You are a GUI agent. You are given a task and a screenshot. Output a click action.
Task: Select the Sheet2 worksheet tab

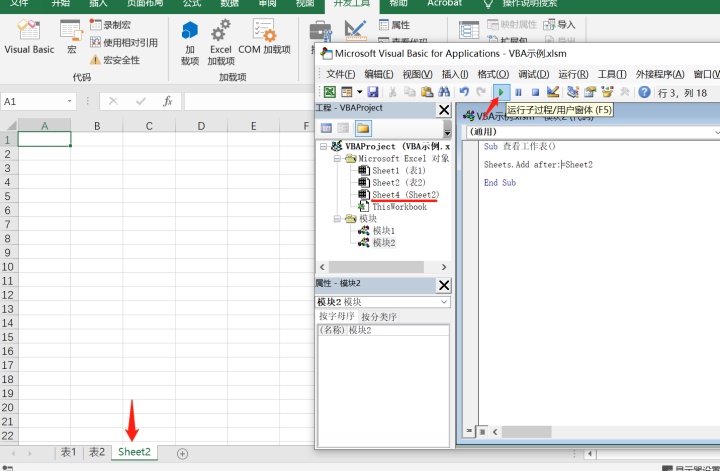pos(134,452)
